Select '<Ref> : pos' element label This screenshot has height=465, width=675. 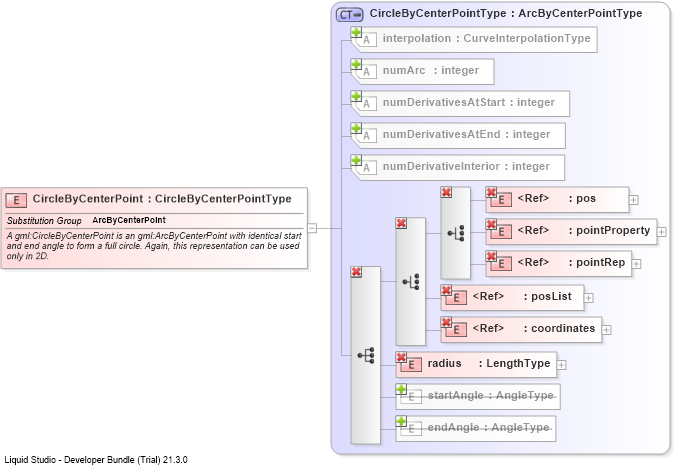(557, 198)
